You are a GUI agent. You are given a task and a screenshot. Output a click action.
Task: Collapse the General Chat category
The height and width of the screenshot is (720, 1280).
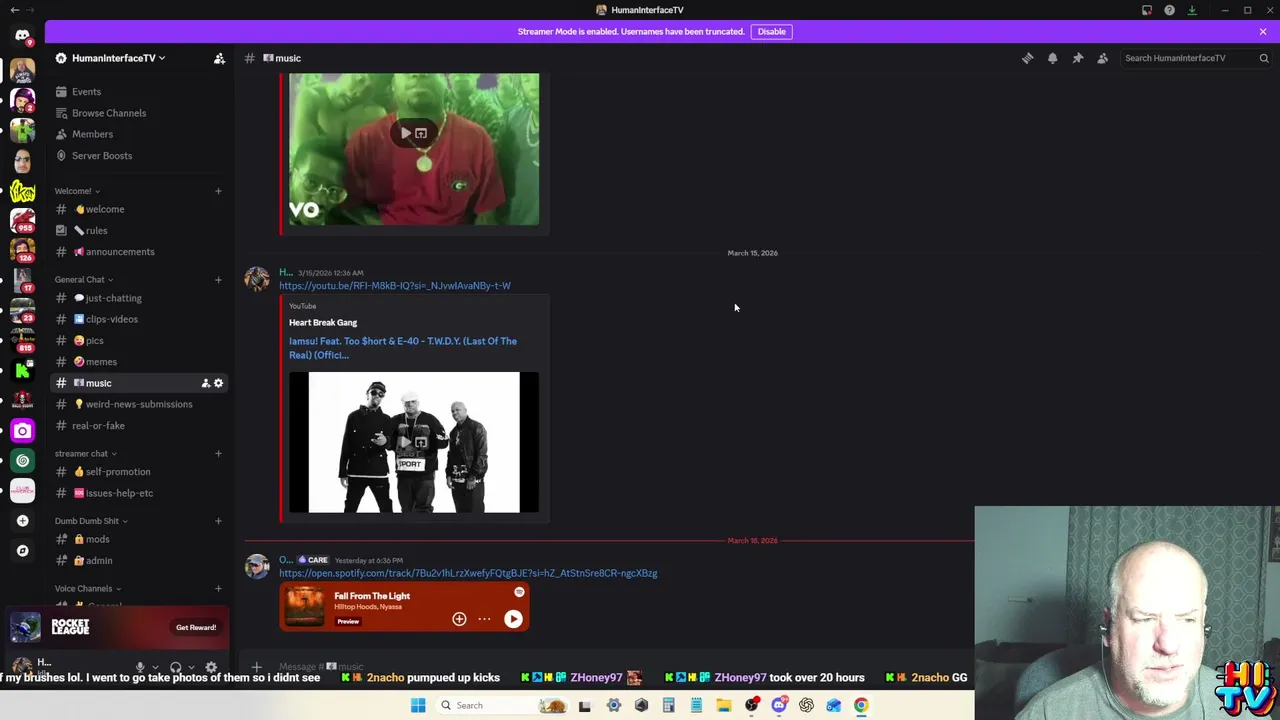point(84,280)
